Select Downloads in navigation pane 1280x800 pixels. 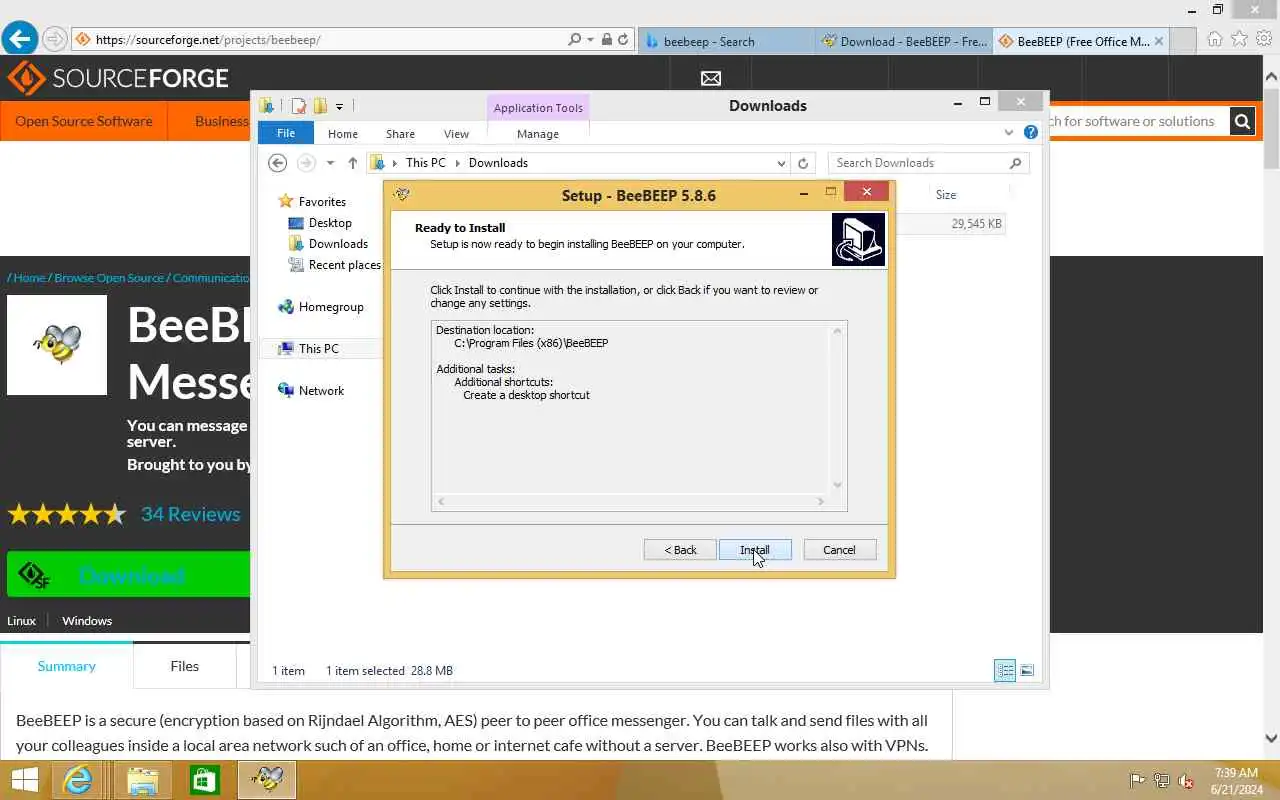[x=338, y=244]
